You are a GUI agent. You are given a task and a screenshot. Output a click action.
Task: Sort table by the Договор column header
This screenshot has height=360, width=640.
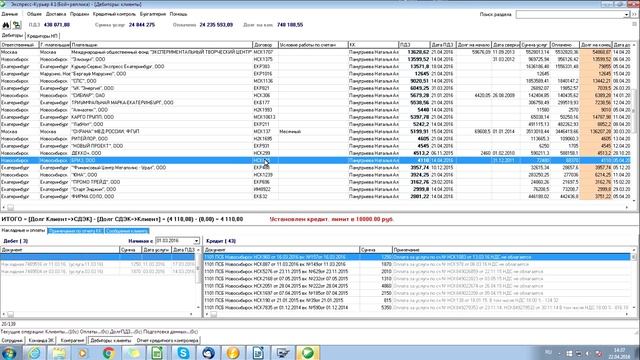(x=265, y=44)
